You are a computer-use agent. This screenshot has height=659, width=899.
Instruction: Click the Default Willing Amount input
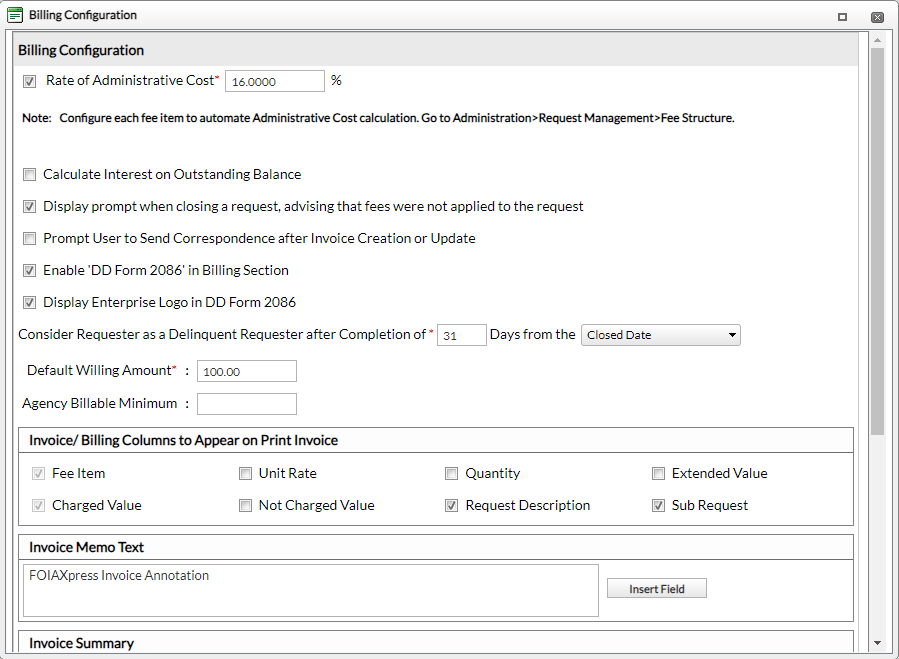246,370
